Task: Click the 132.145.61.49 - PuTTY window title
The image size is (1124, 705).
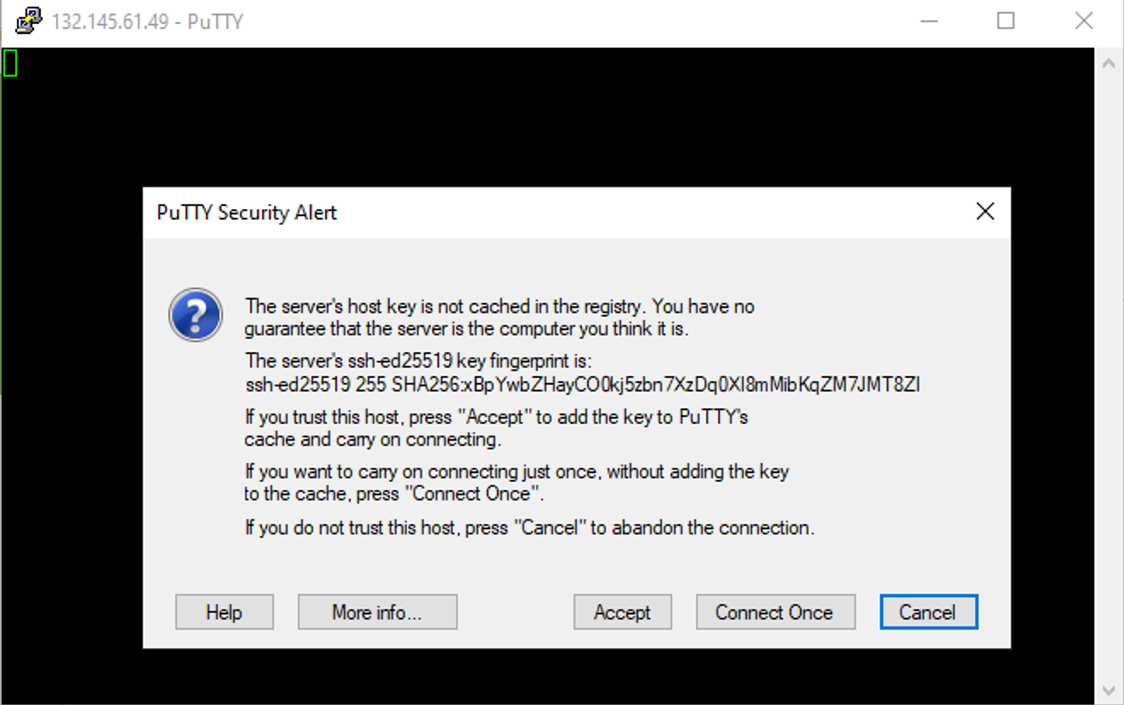Action: (147, 21)
